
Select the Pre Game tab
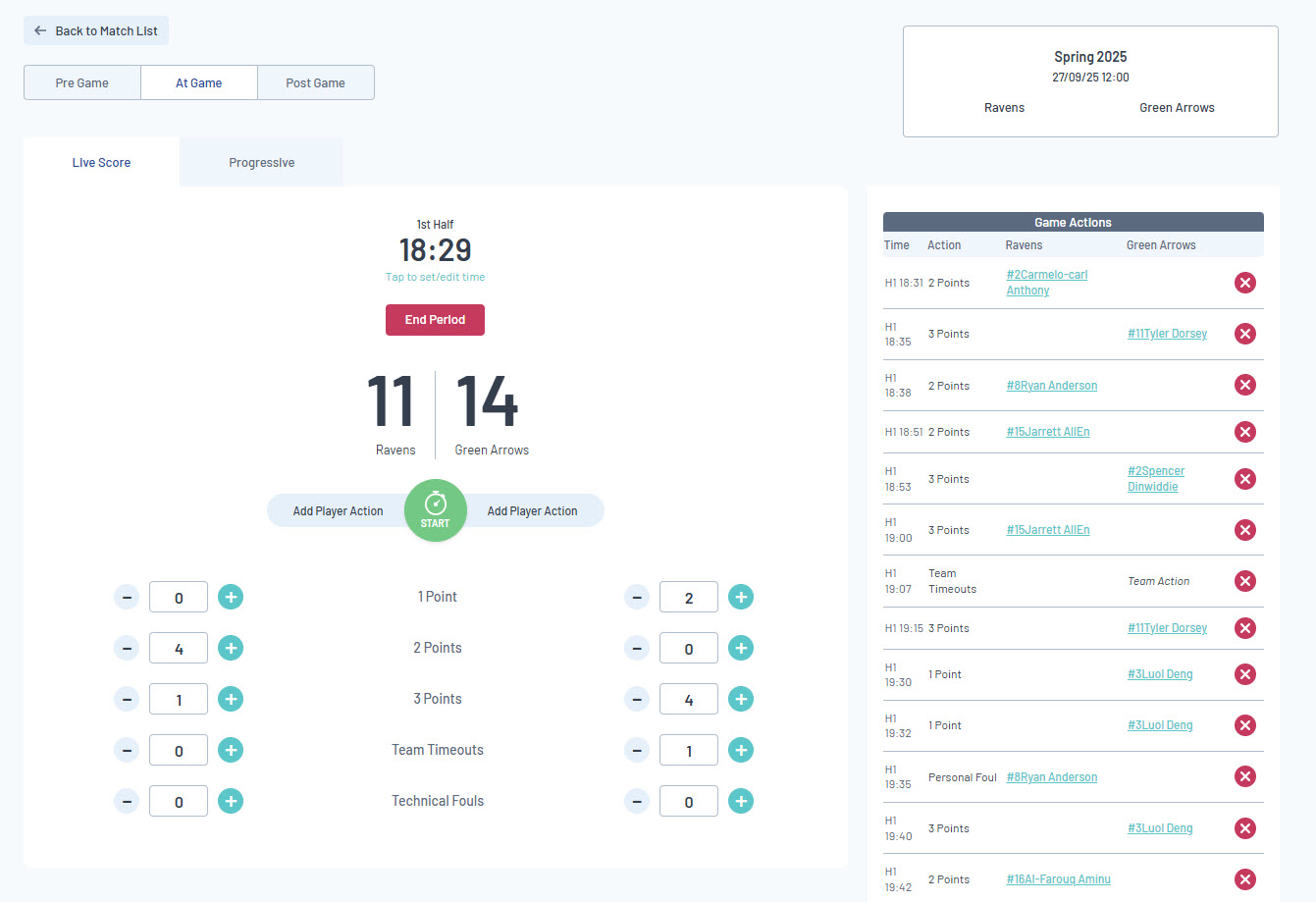pyautogui.click(x=82, y=83)
